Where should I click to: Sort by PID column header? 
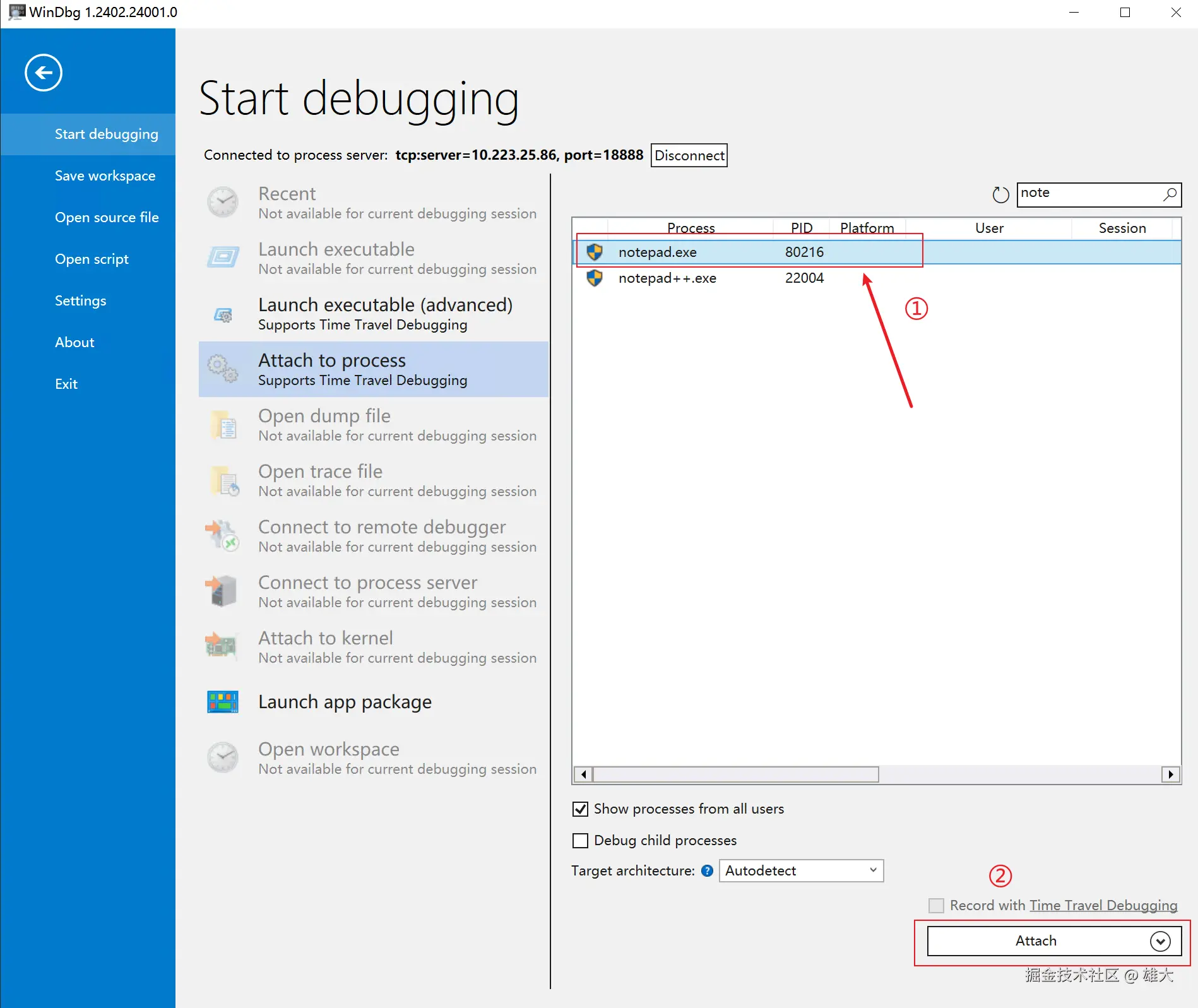pos(802,228)
